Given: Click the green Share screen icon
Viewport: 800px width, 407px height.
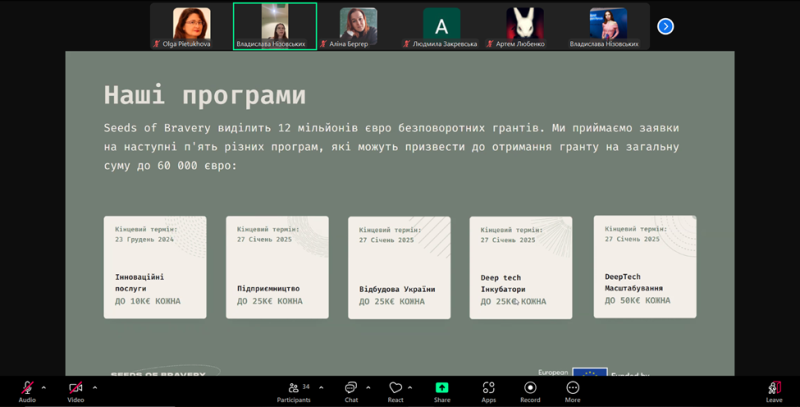Looking at the screenshot, I should click(x=441, y=387).
